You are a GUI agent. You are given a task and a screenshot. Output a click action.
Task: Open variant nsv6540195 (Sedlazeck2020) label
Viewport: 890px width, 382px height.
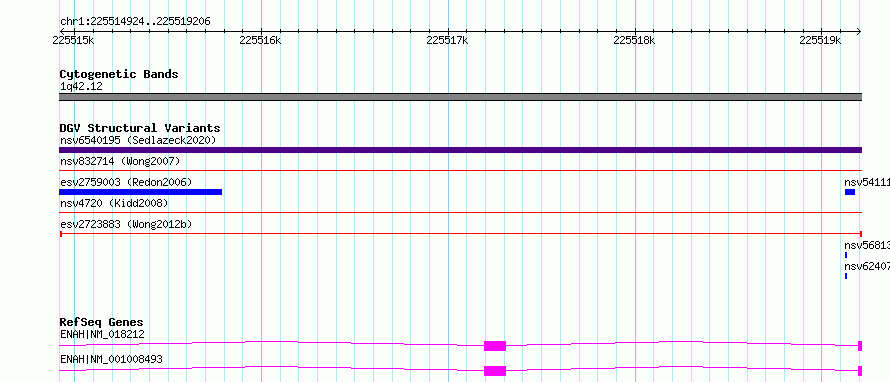[138, 140]
